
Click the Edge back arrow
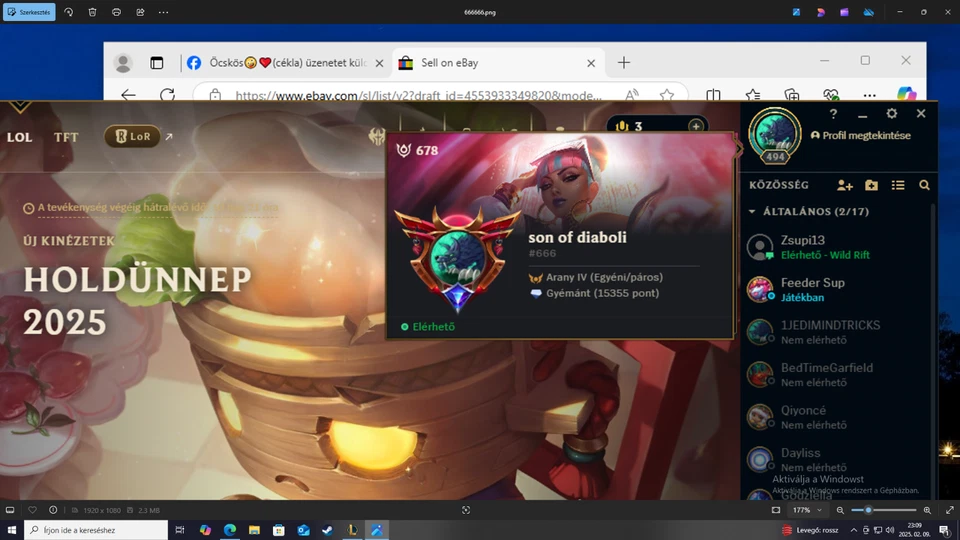pos(128,95)
